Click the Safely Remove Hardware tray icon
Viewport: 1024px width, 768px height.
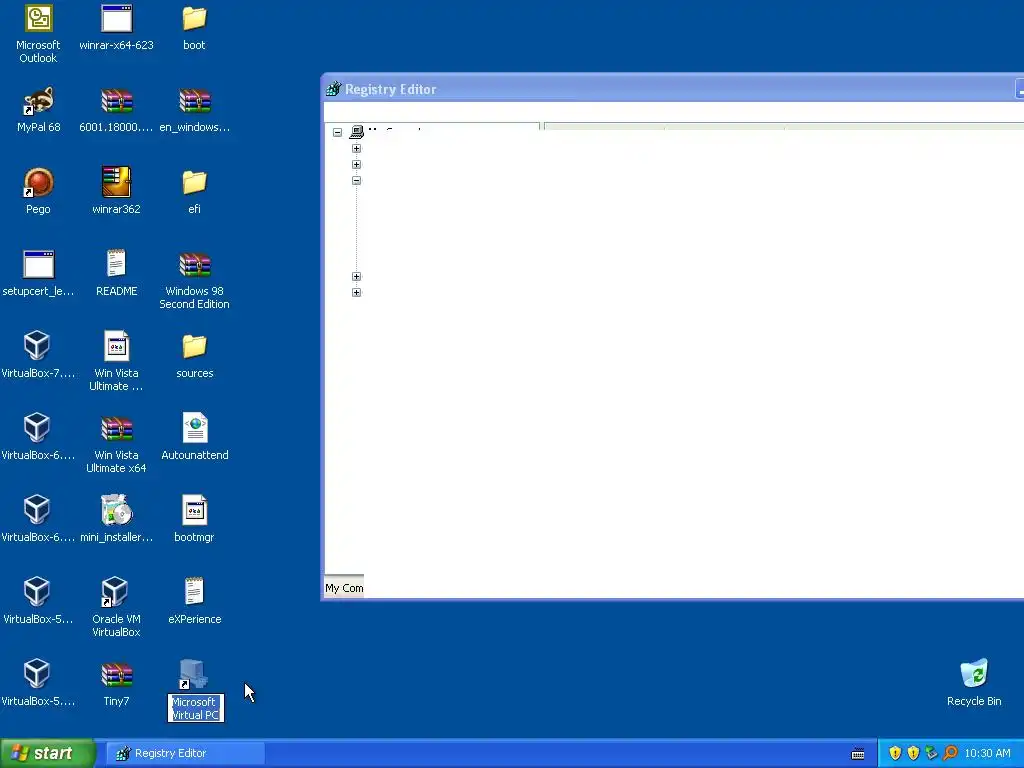(x=932, y=754)
